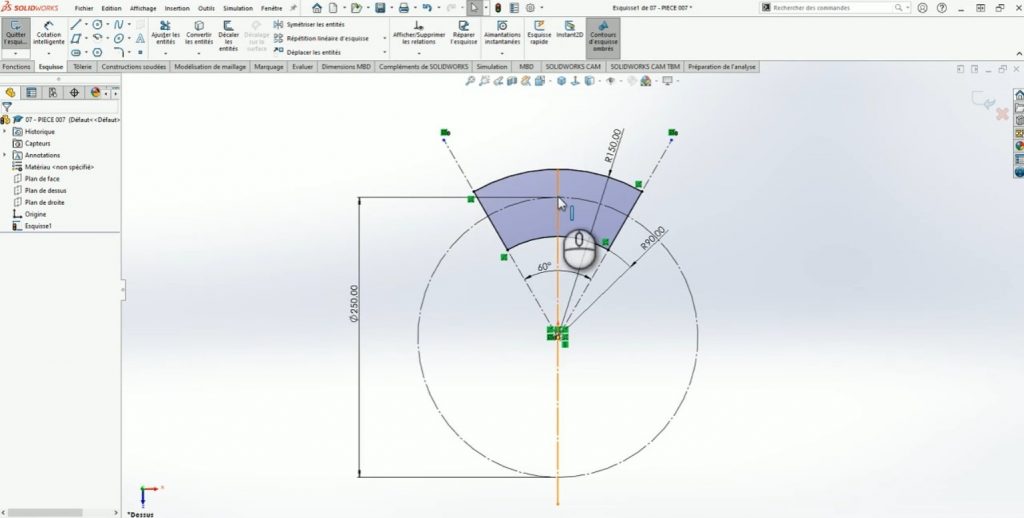Expand the Annotations tree node
The height and width of the screenshot is (518, 1024).
point(5,155)
